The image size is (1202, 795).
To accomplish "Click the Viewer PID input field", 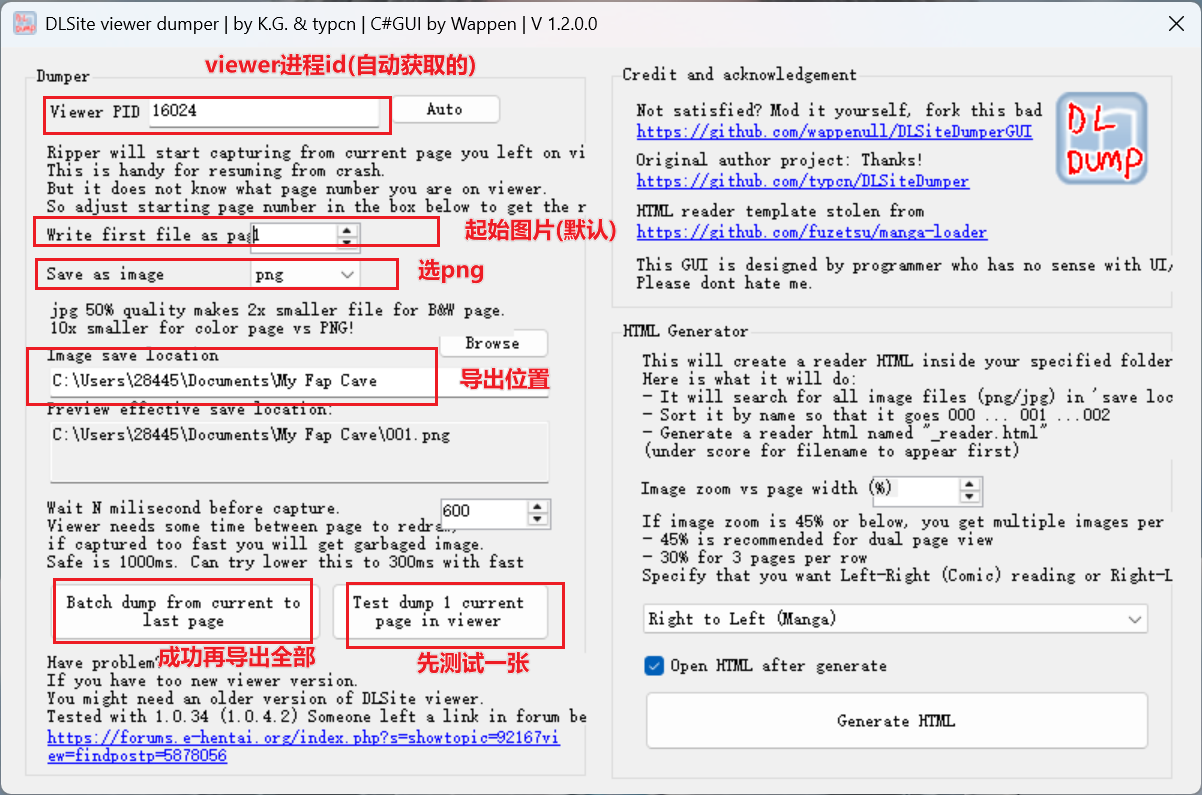I will coord(264,111).
